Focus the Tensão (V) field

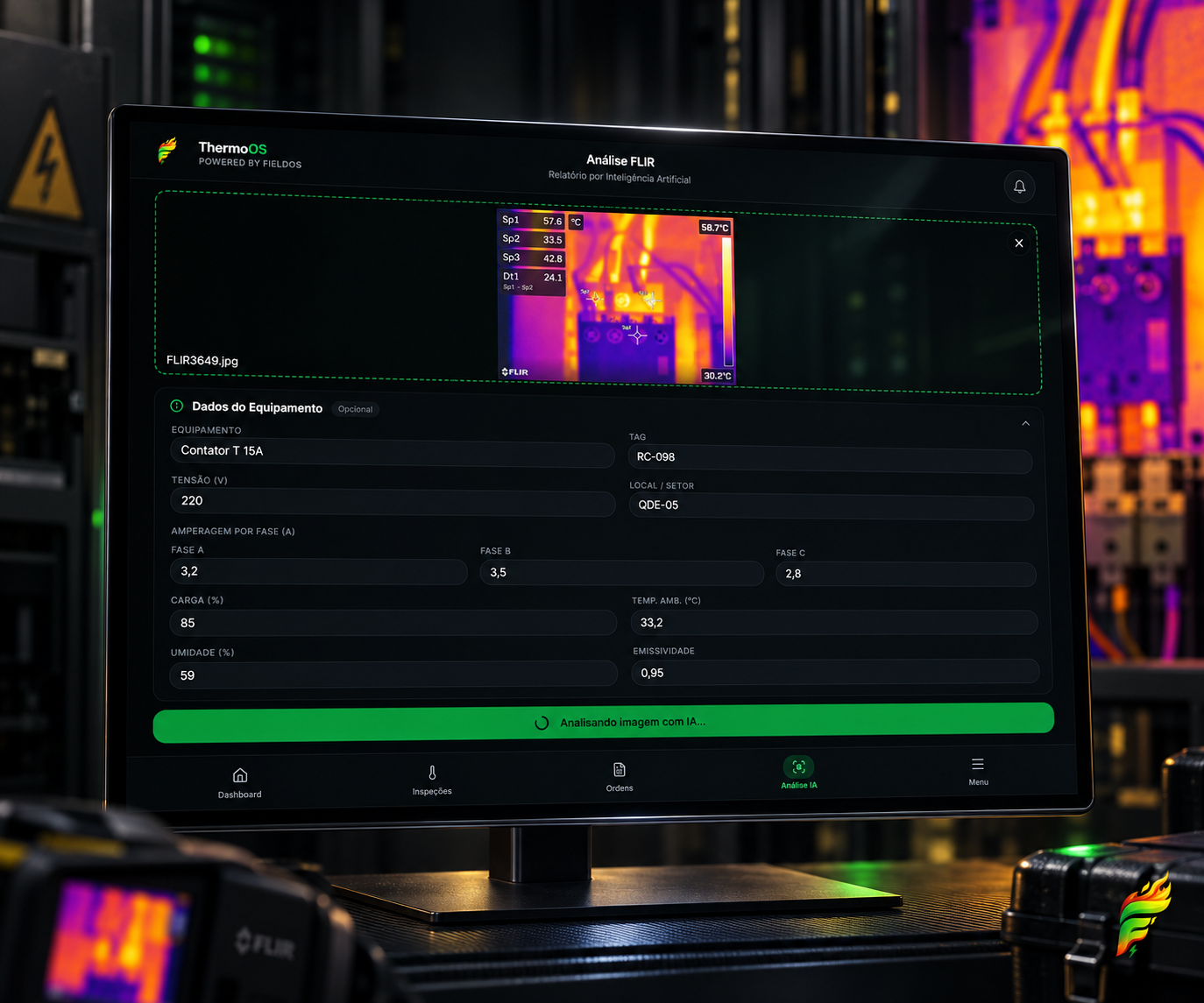pos(392,502)
